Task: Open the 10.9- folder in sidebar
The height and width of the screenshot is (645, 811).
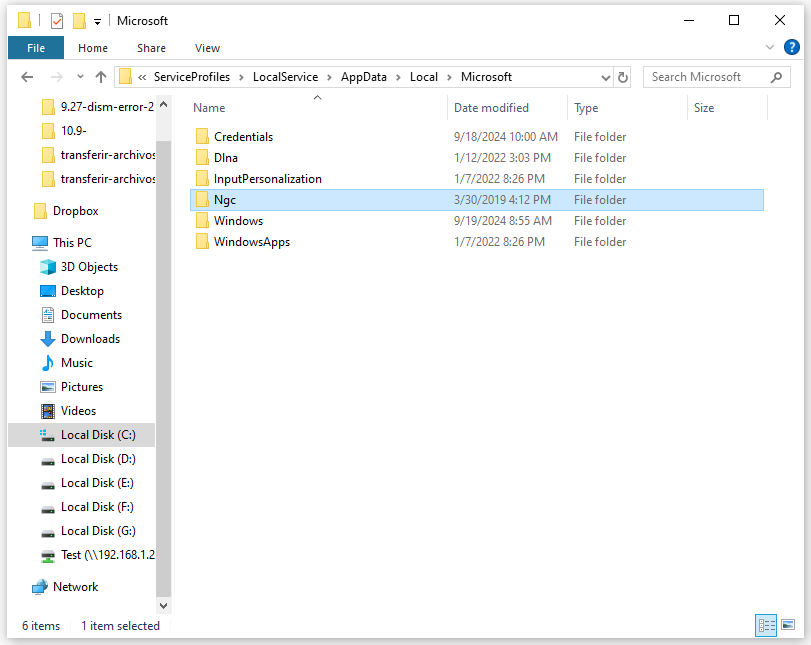Action: tap(64, 131)
